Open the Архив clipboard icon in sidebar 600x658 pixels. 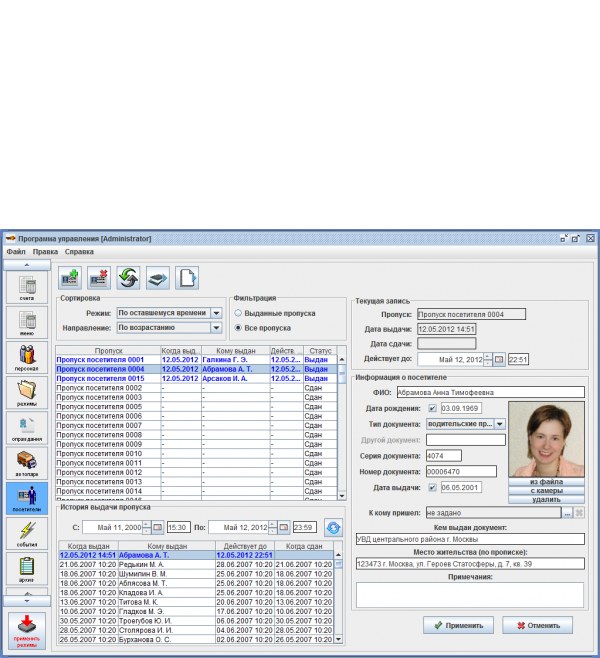point(26,570)
